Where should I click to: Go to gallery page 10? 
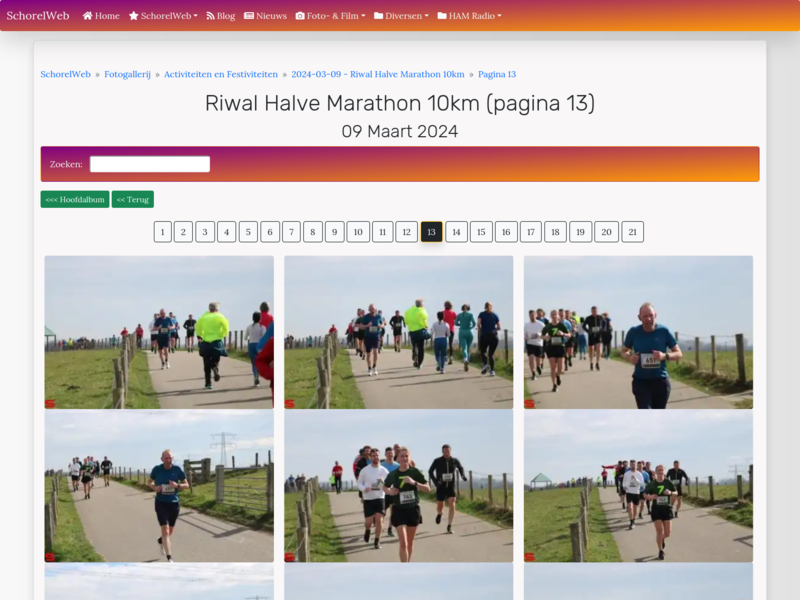358,232
